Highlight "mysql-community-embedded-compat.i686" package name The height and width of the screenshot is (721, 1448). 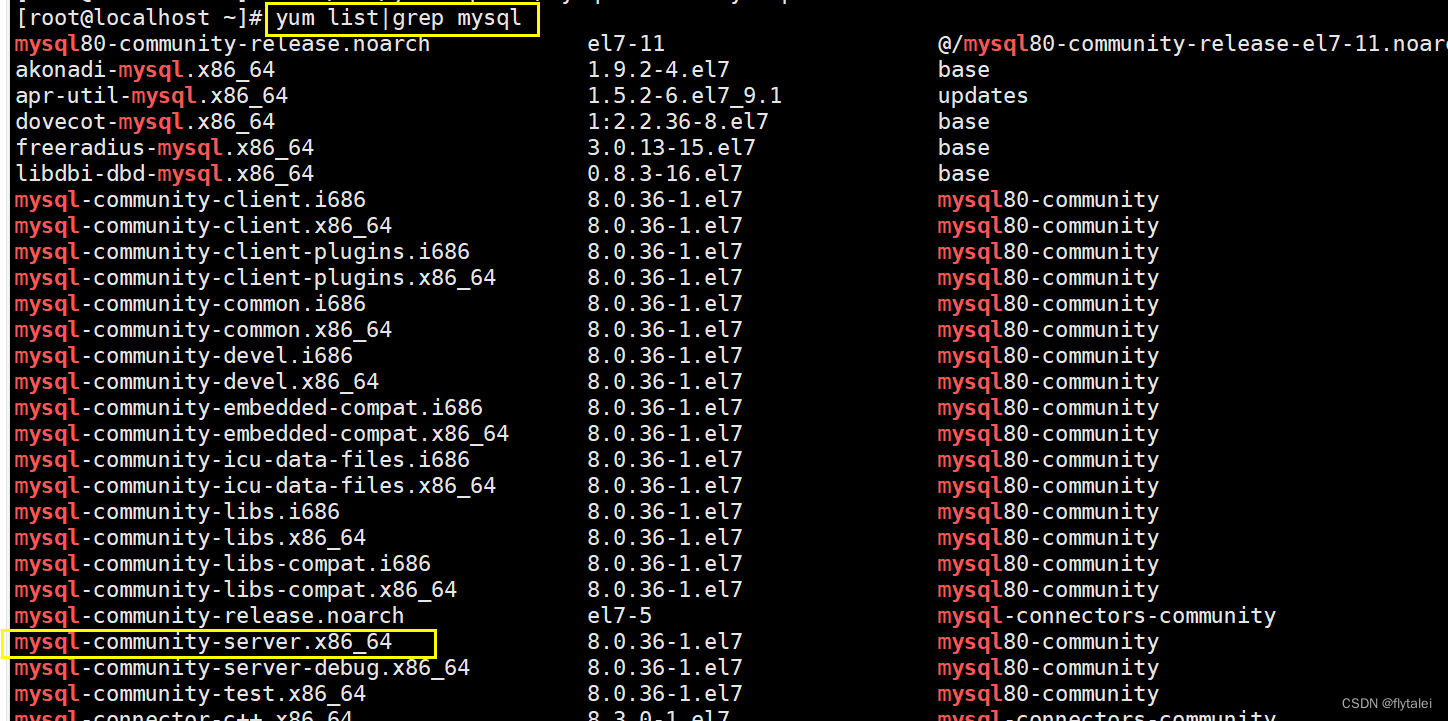tap(249, 408)
